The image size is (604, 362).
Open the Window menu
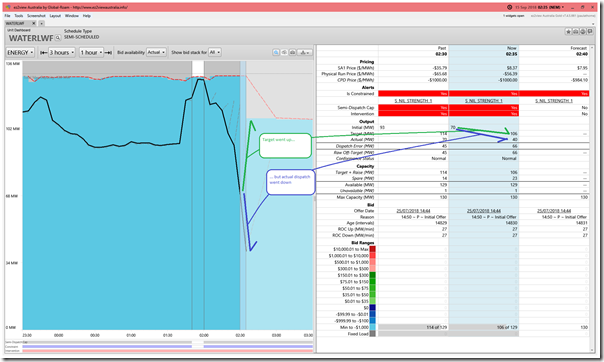pyautogui.click(x=72, y=16)
